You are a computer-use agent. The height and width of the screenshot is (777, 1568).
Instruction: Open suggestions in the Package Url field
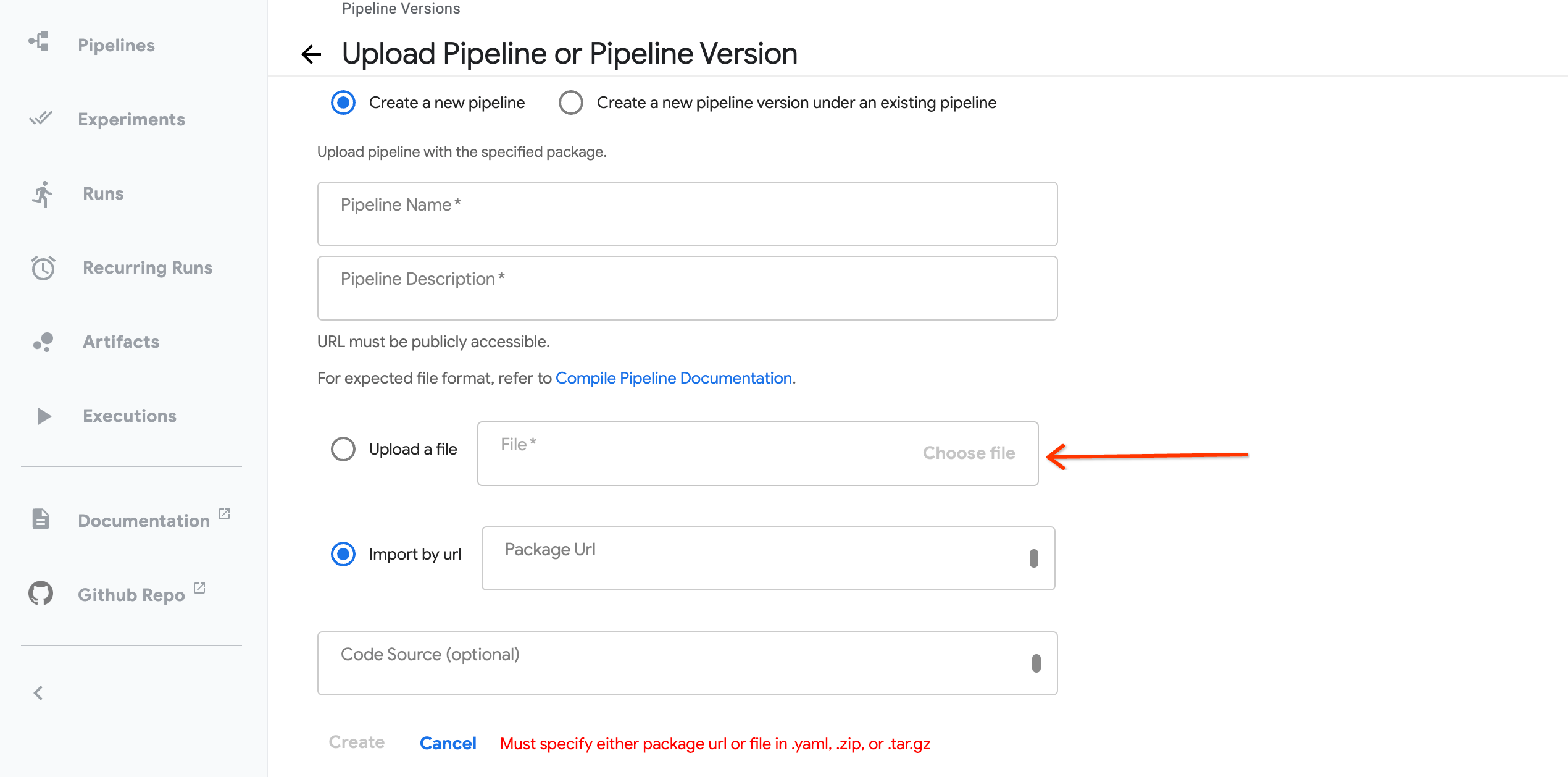coord(1035,558)
